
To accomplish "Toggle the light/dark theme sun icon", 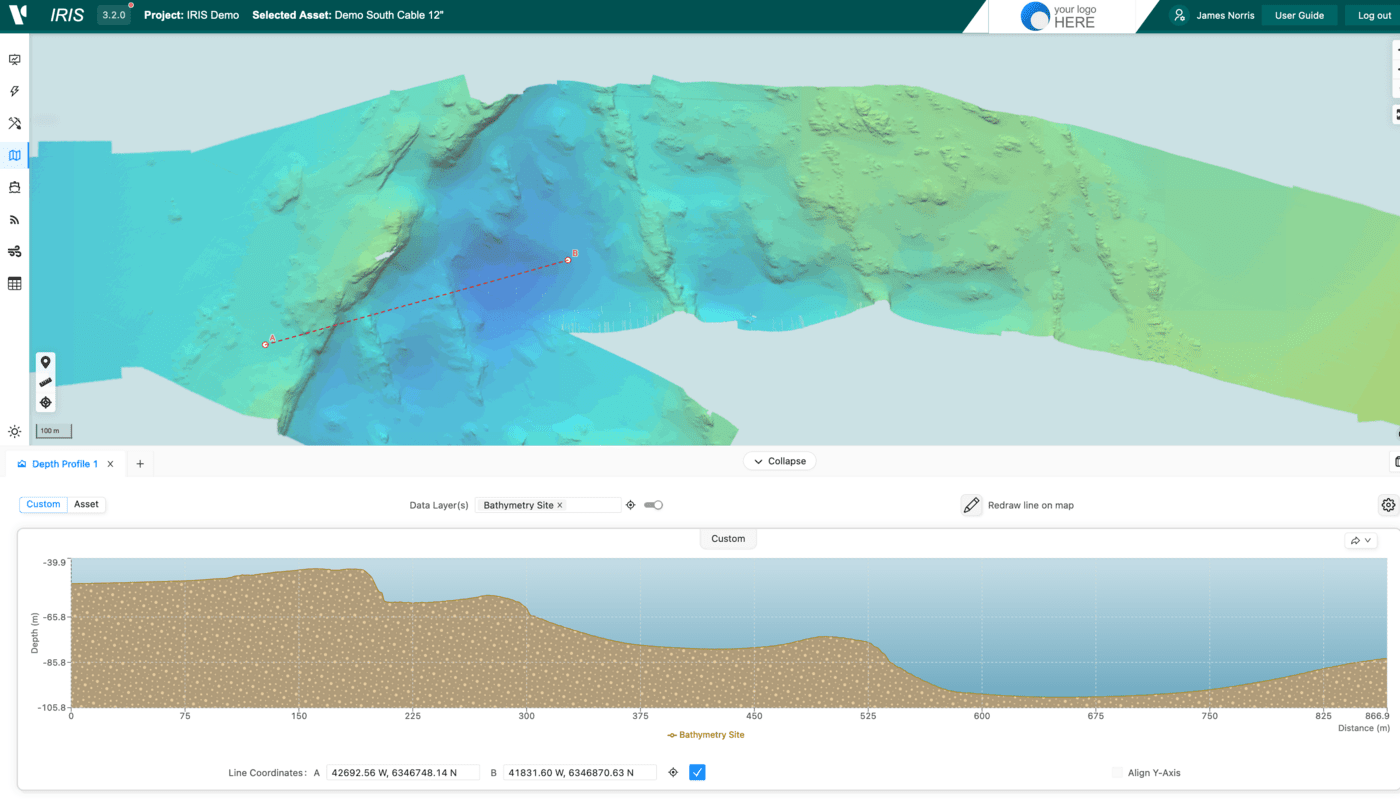I will (x=14, y=432).
